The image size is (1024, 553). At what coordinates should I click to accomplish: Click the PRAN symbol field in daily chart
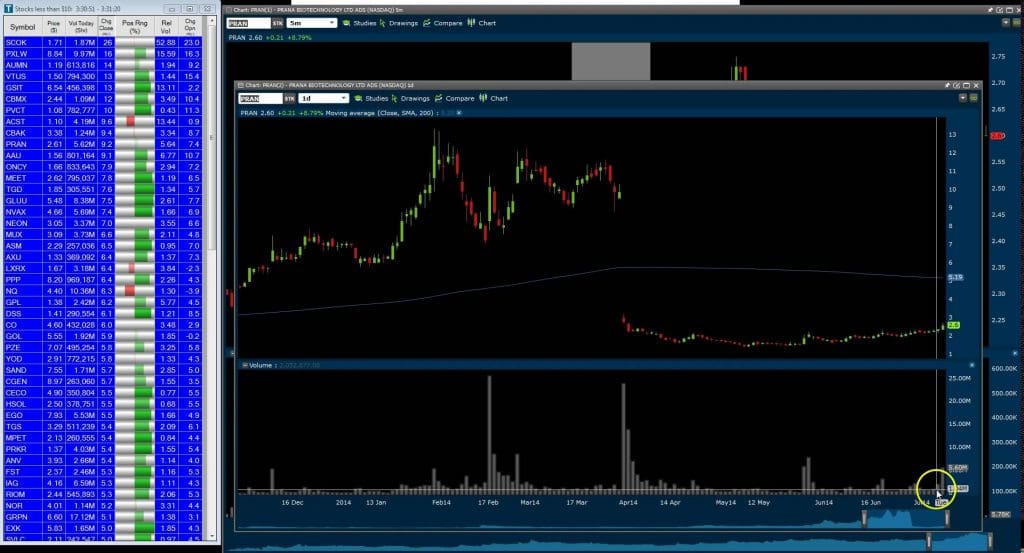pyautogui.click(x=260, y=99)
